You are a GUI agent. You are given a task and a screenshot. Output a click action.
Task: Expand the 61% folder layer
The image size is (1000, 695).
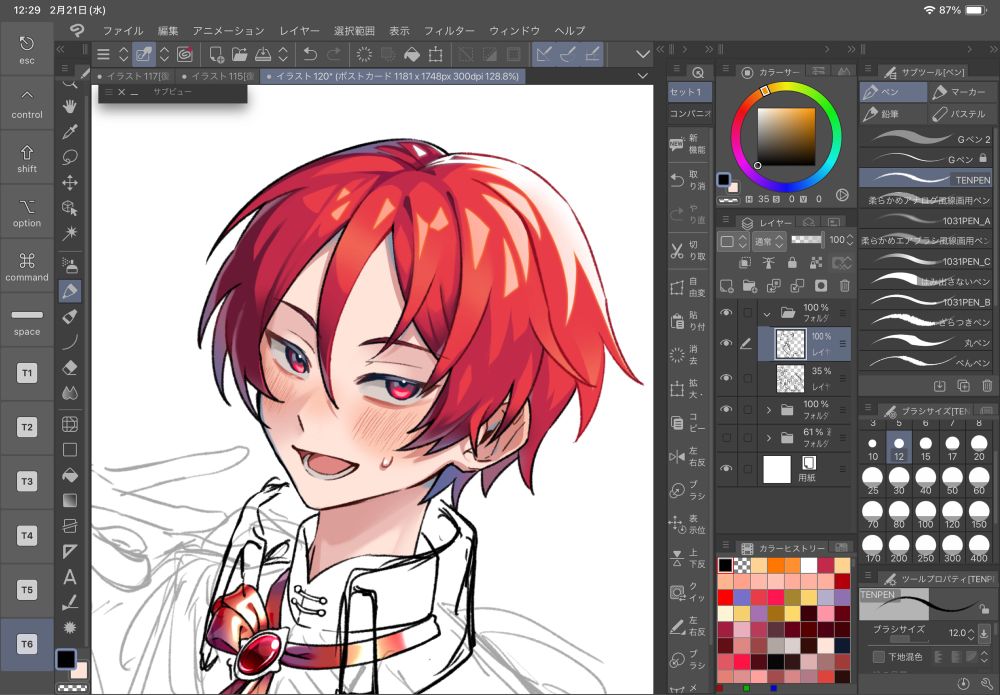coord(768,438)
